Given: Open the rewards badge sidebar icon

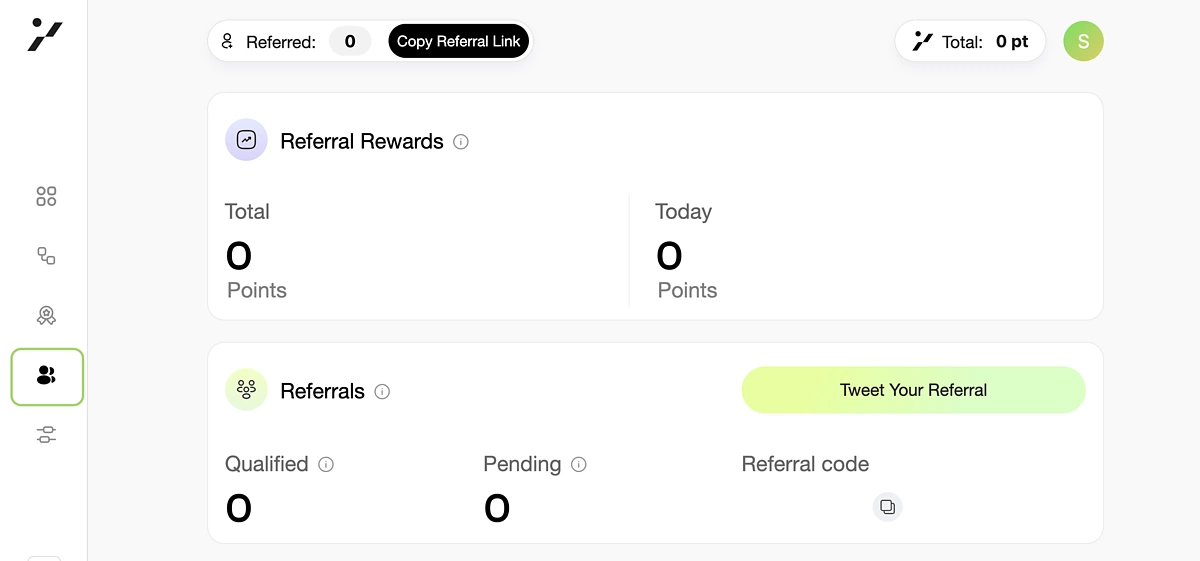Looking at the screenshot, I should [x=46, y=316].
